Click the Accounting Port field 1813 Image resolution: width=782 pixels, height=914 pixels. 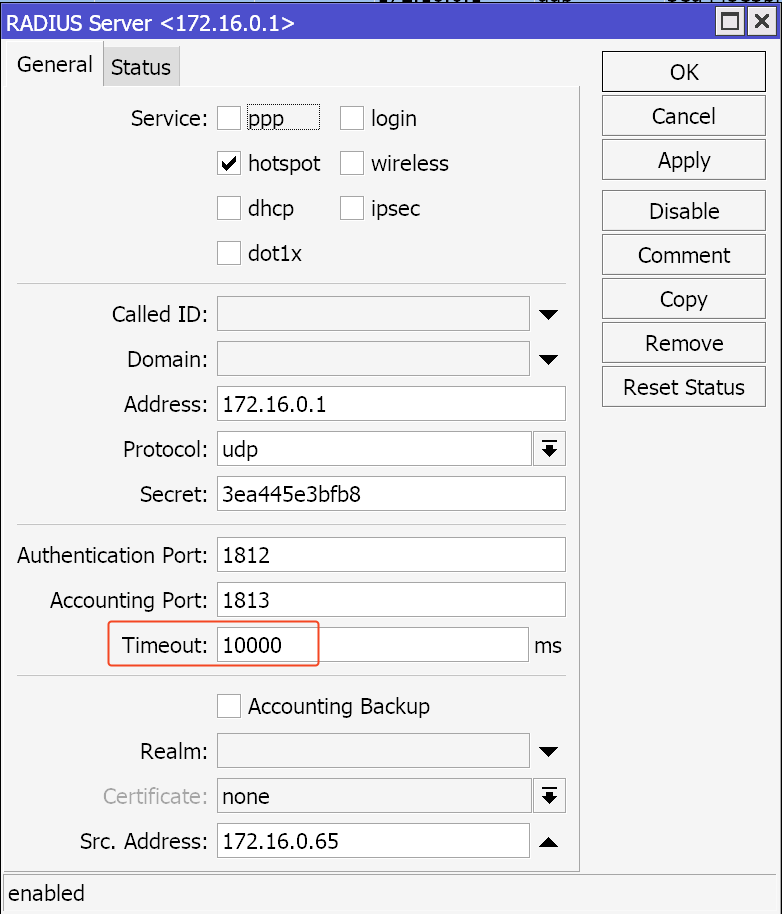[x=391, y=600]
